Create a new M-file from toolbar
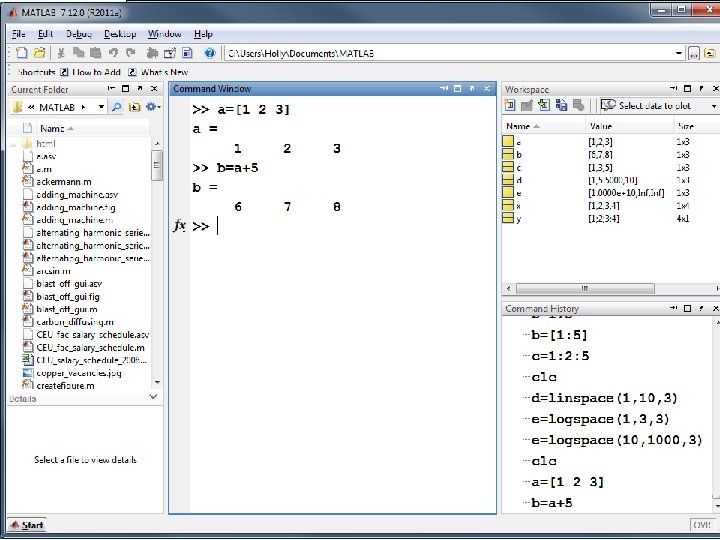Screen dimensions: 720x540 tap(21, 53)
